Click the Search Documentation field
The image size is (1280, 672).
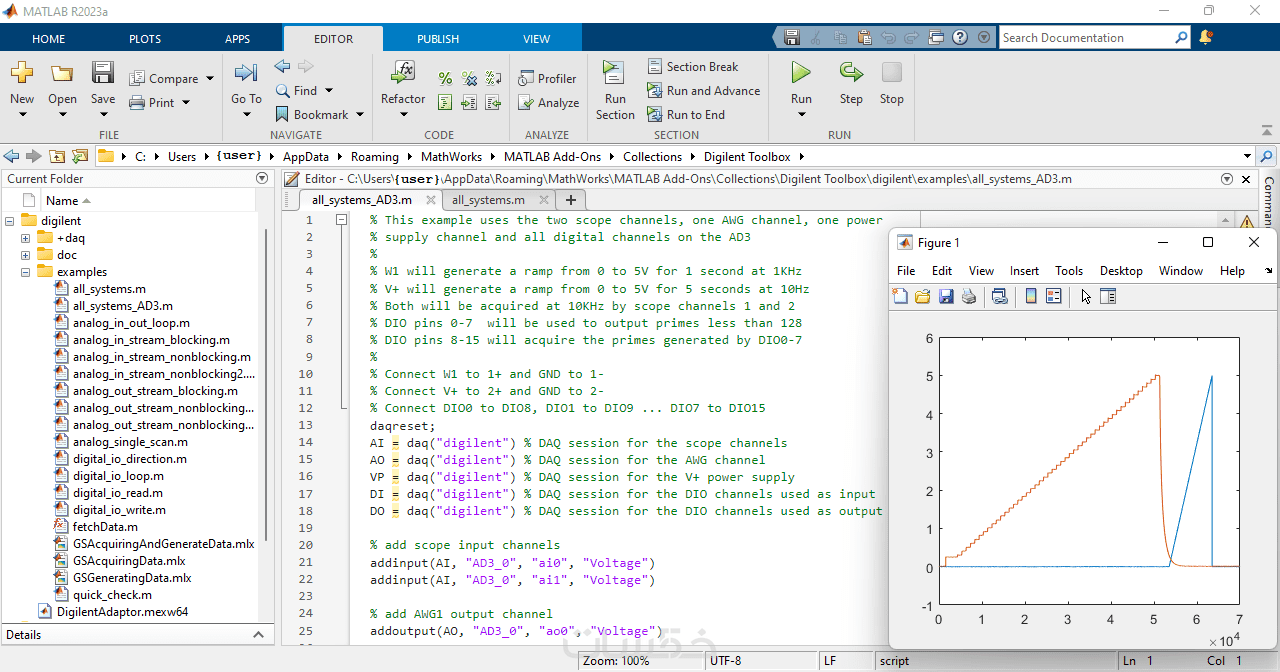(1088, 37)
